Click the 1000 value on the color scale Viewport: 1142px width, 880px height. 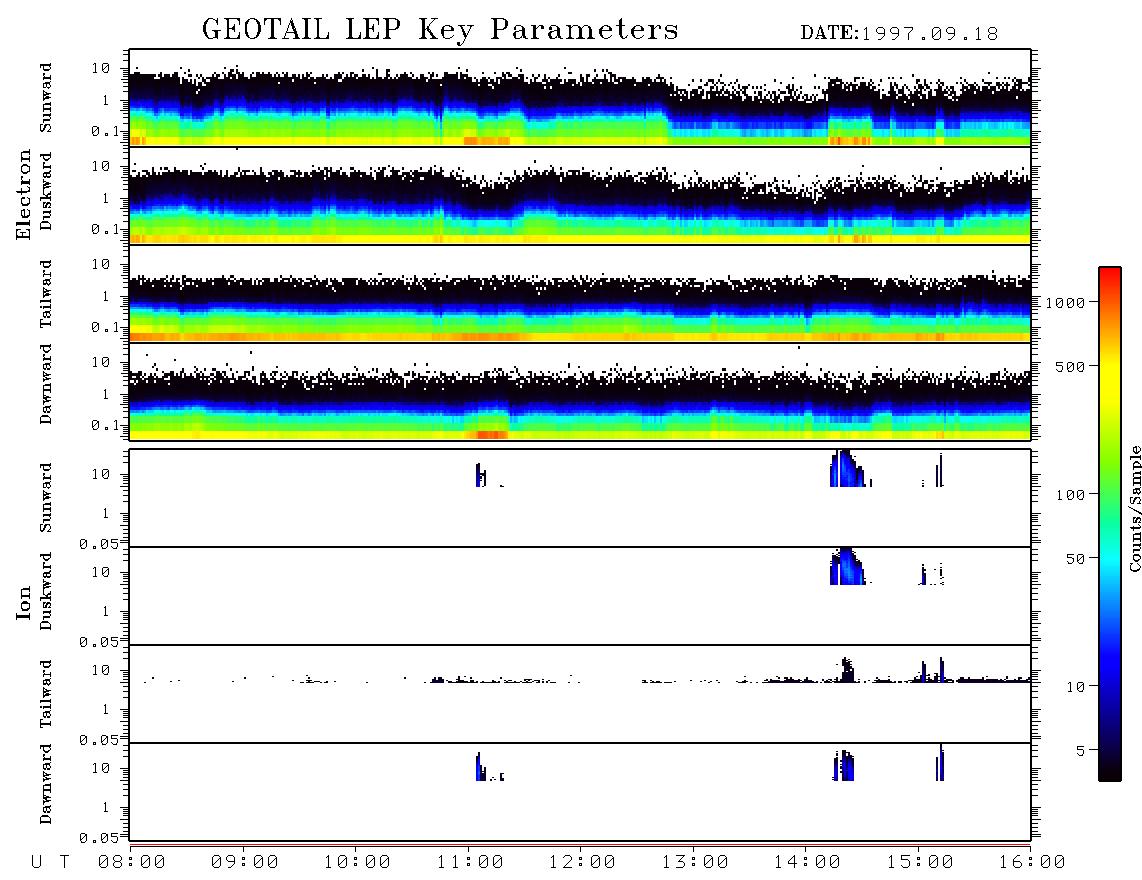(1066, 303)
